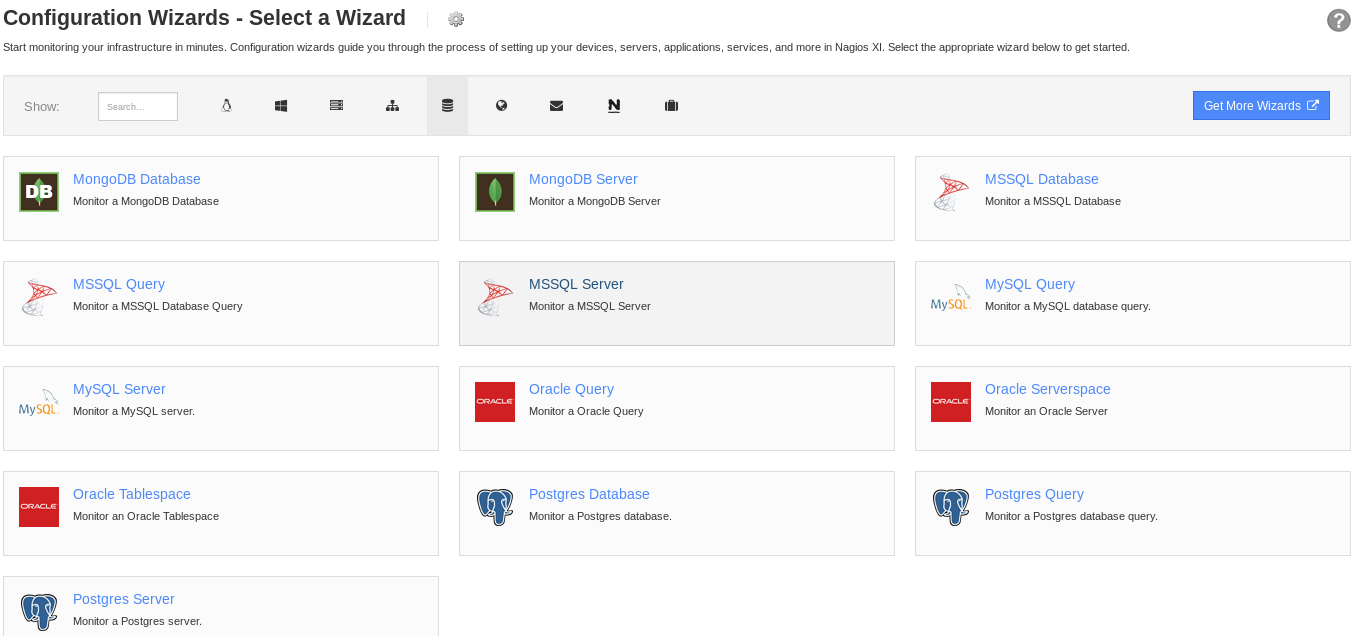Focus the wizard Search field

pos(138,106)
